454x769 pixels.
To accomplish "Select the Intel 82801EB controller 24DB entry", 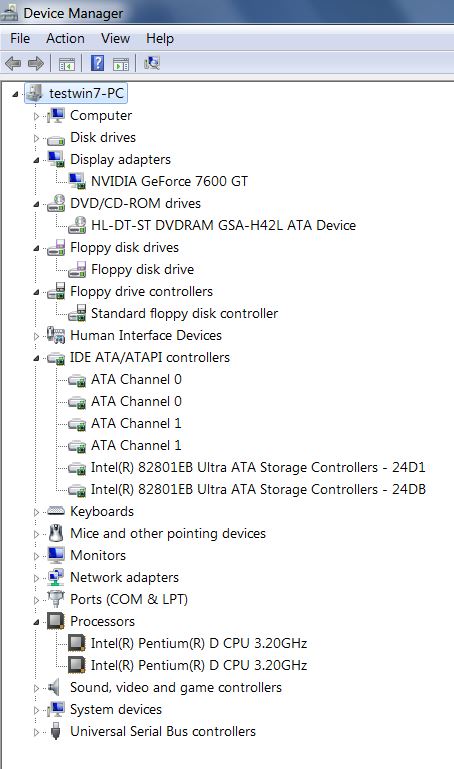I will point(258,489).
